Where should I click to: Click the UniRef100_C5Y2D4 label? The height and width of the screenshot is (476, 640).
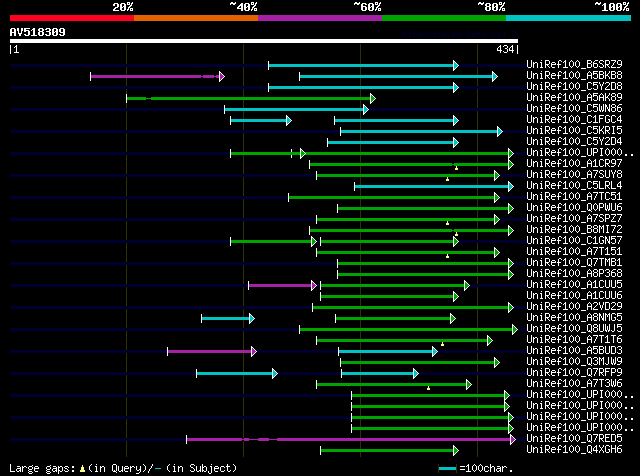[574, 141]
